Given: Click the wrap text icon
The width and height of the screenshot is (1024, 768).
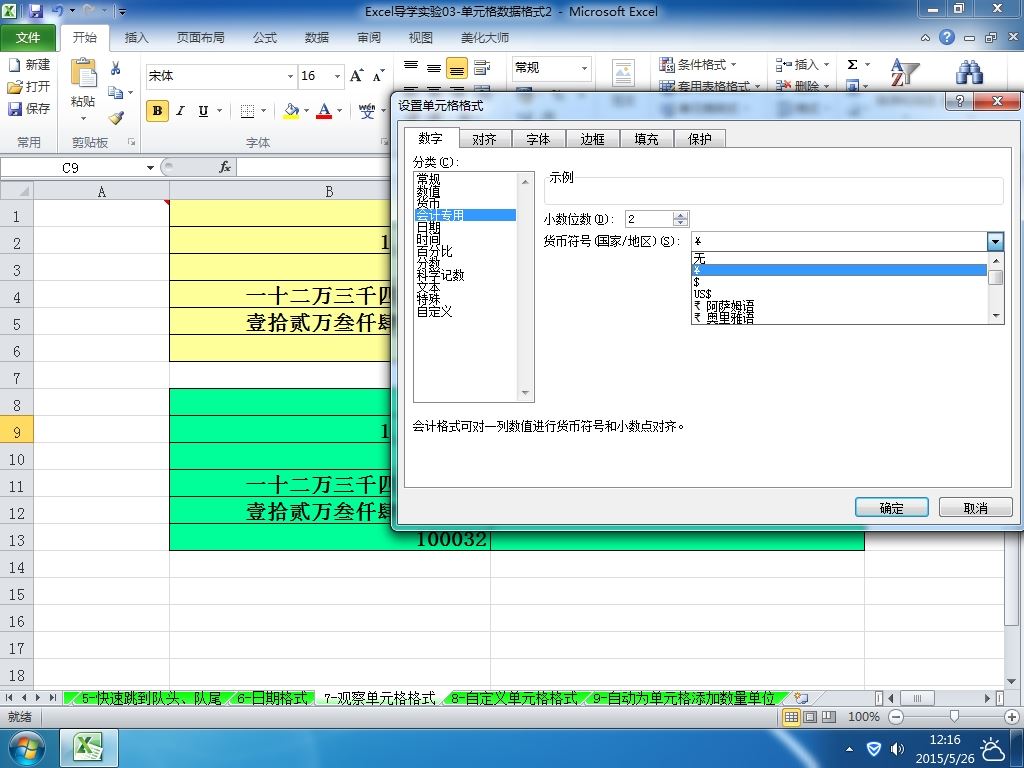Looking at the screenshot, I should [483, 67].
